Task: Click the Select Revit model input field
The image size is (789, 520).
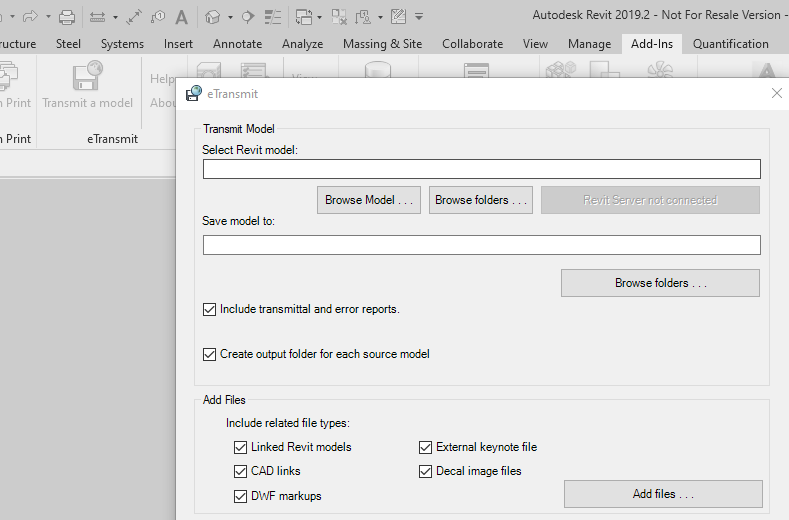Action: coord(482,169)
